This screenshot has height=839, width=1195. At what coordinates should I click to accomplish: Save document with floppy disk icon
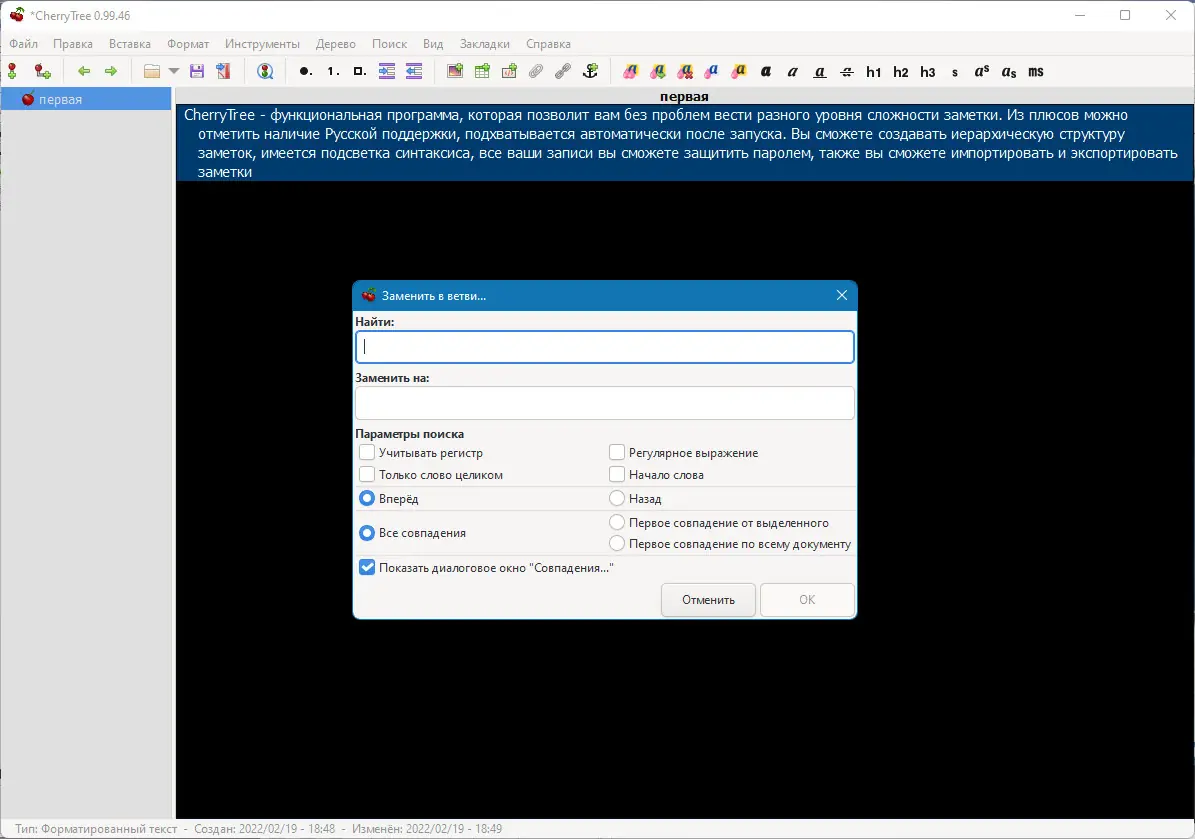(197, 72)
